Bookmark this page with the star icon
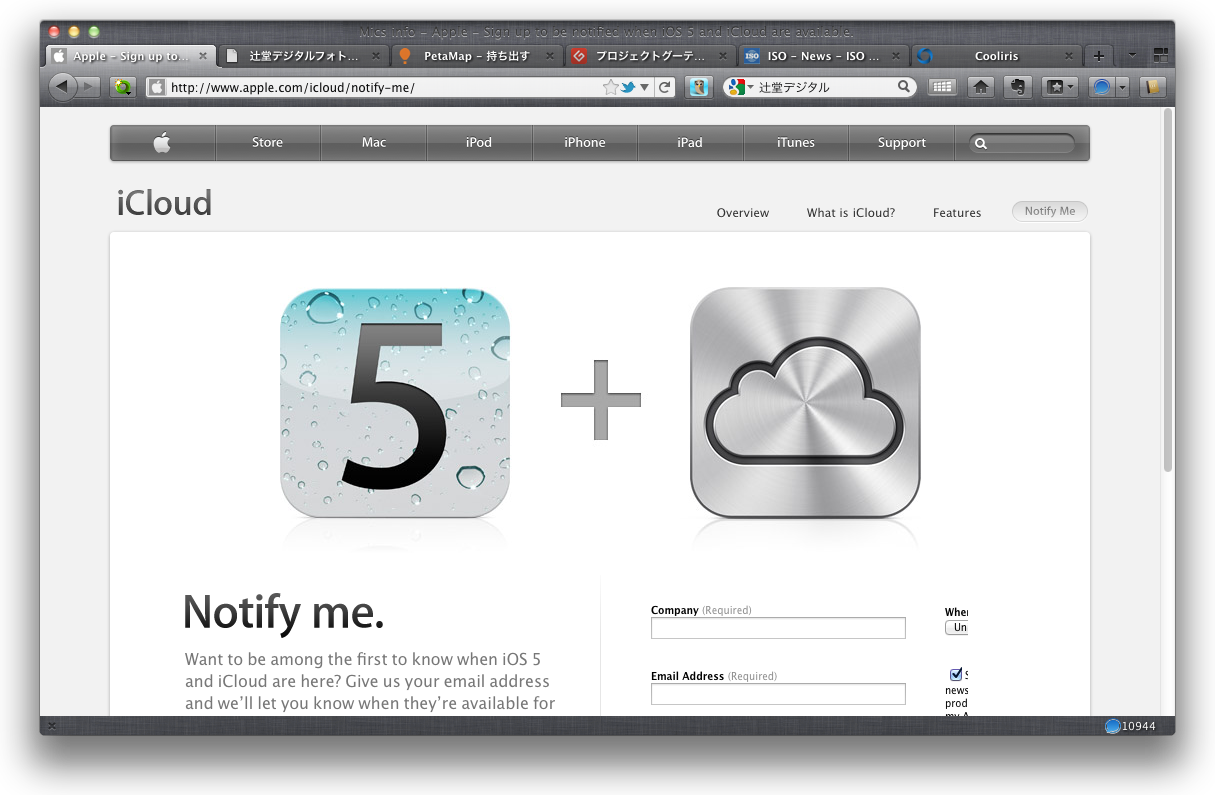This screenshot has height=795, width=1215. click(x=610, y=87)
